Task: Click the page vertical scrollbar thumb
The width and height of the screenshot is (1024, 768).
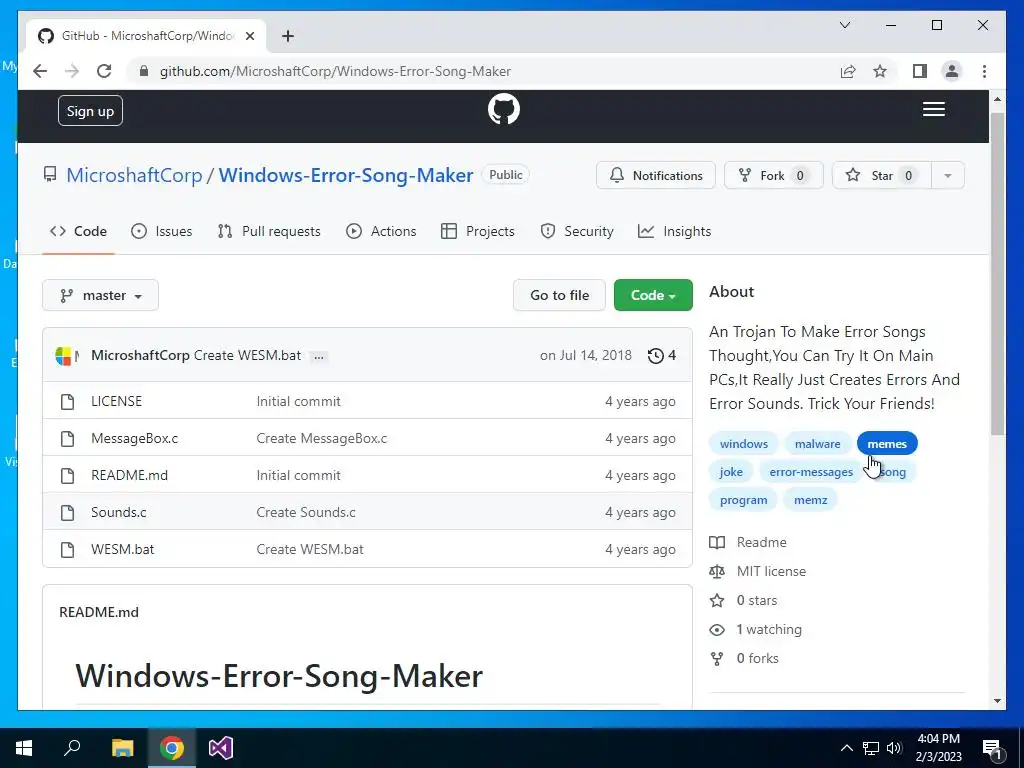Action: pyautogui.click(x=997, y=273)
